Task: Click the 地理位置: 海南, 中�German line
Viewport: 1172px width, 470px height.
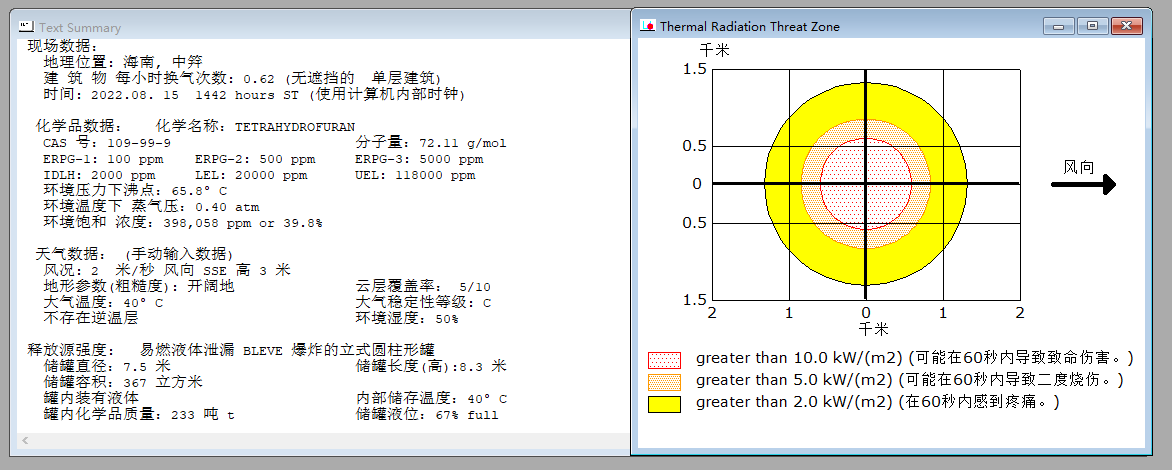Action: pos(123,61)
